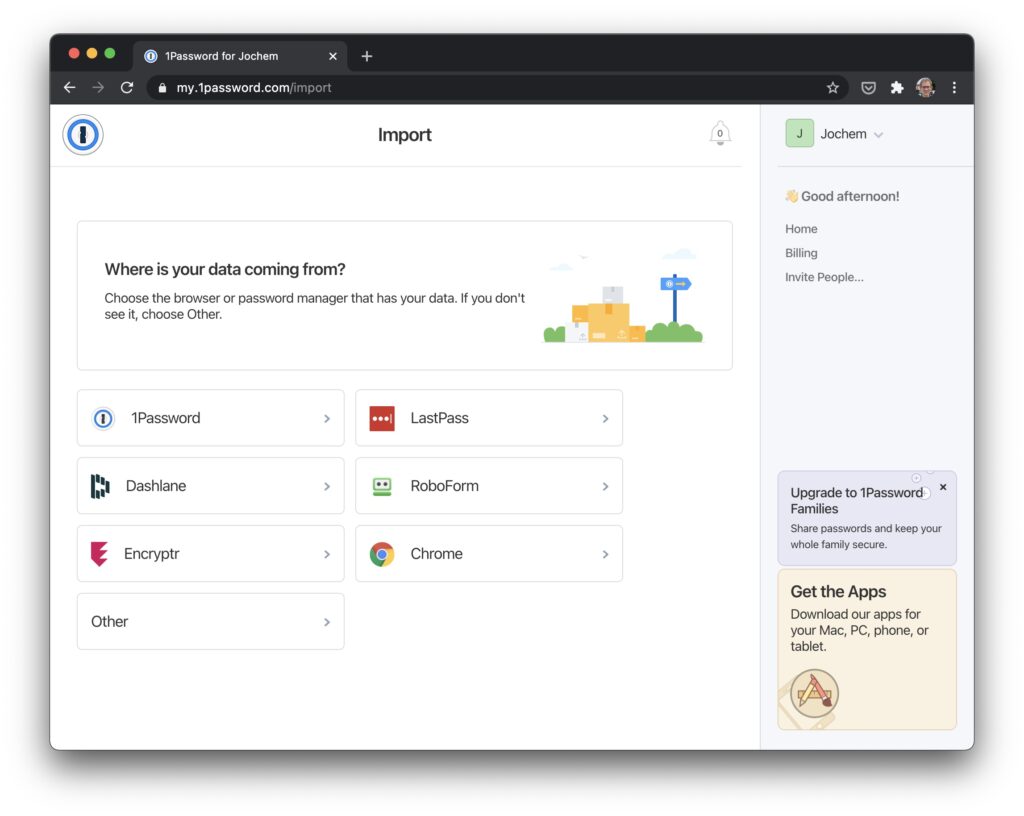Click the 1Password import option icon
The width and height of the screenshot is (1024, 816).
103,418
